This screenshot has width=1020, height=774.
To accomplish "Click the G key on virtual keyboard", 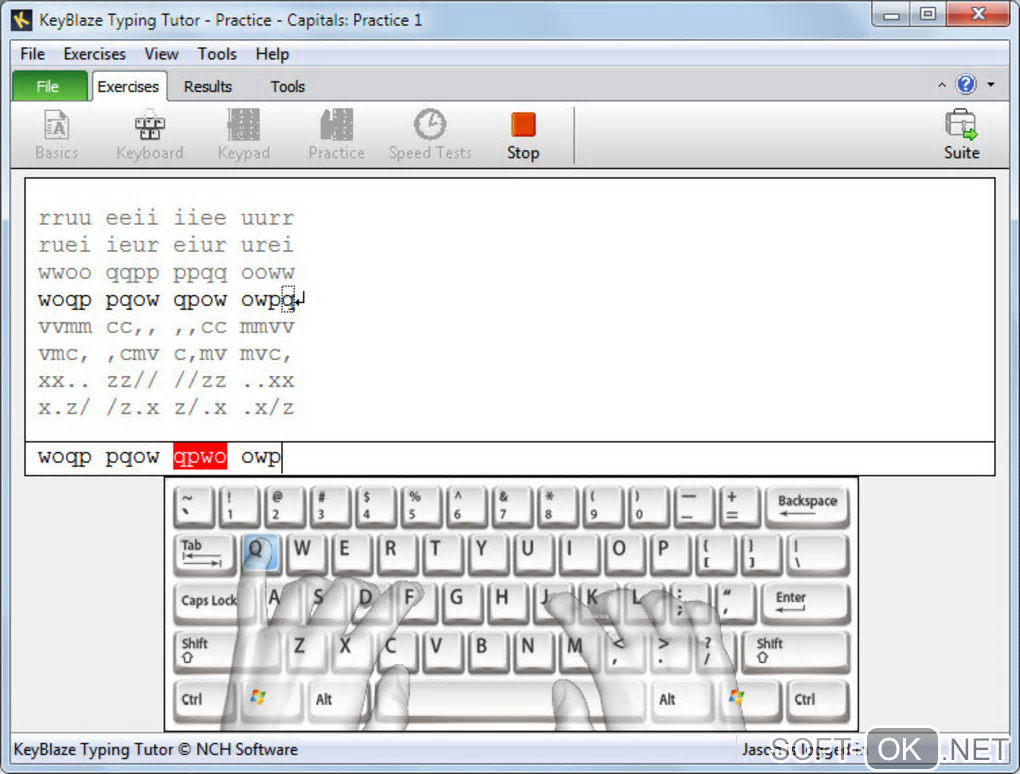I will [463, 602].
